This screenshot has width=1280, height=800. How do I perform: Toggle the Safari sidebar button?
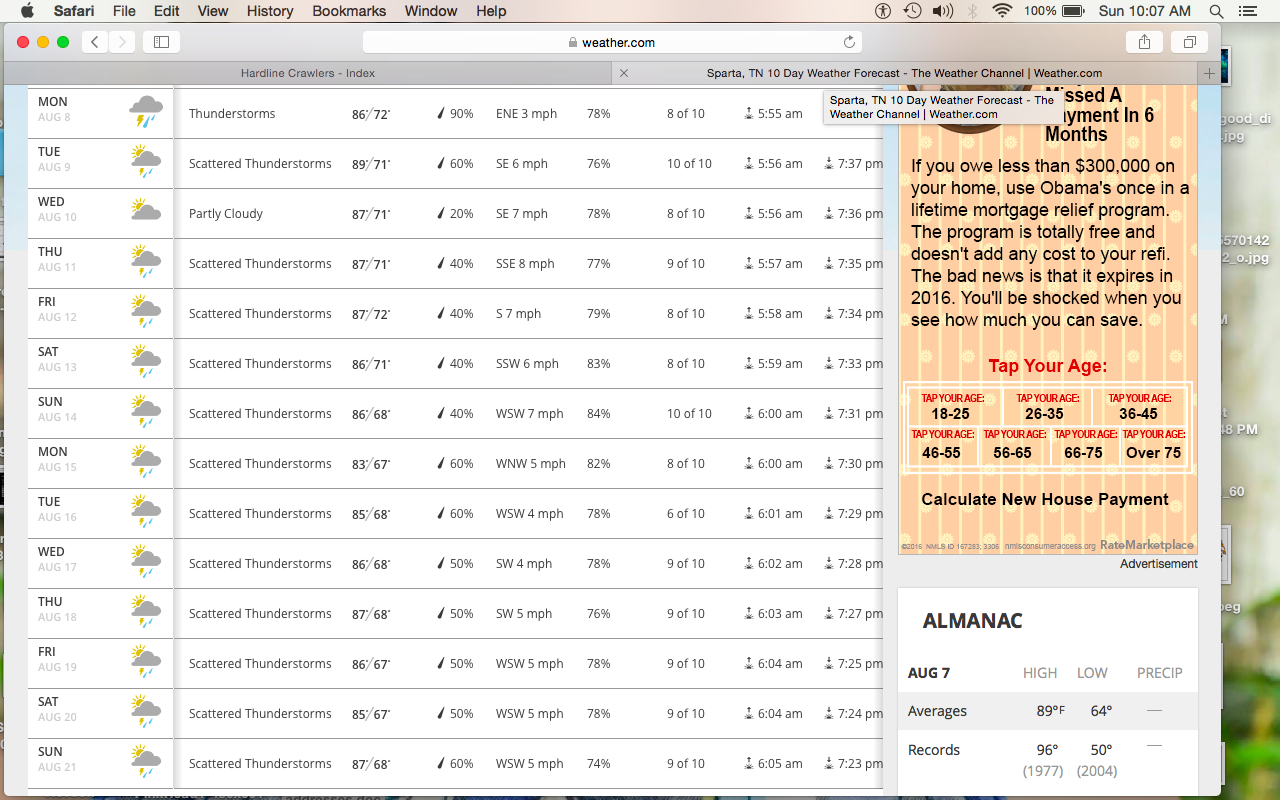(x=161, y=42)
